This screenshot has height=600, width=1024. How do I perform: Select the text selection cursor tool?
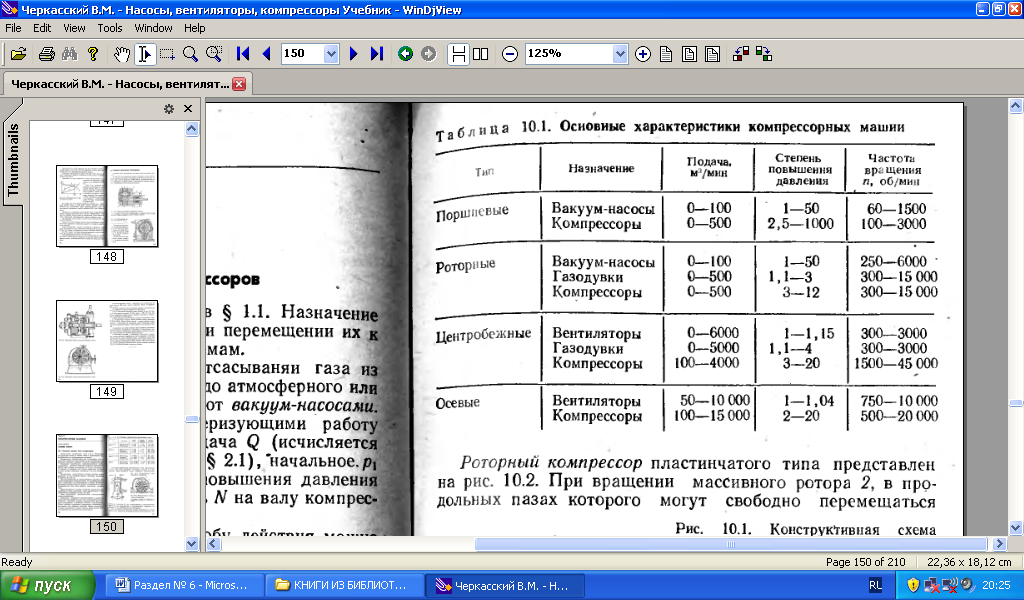pos(144,54)
